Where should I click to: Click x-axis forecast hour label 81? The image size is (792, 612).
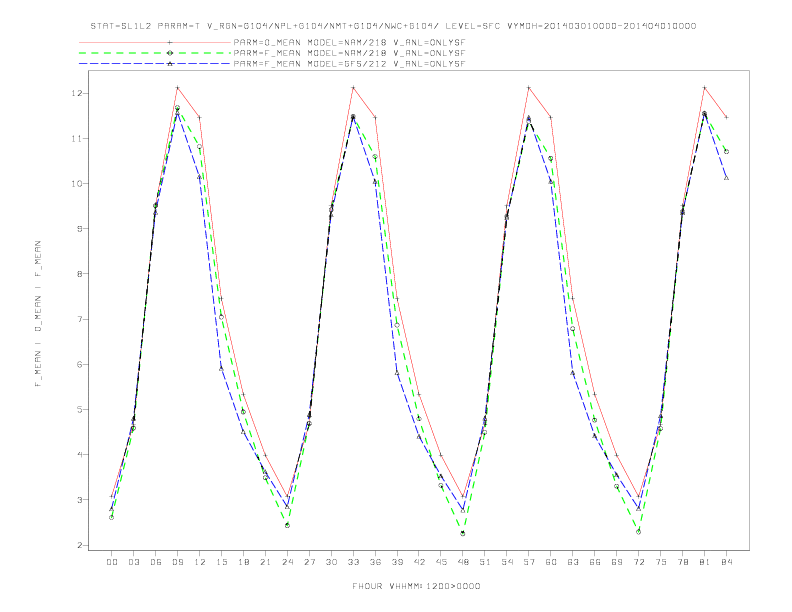(705, 562)
